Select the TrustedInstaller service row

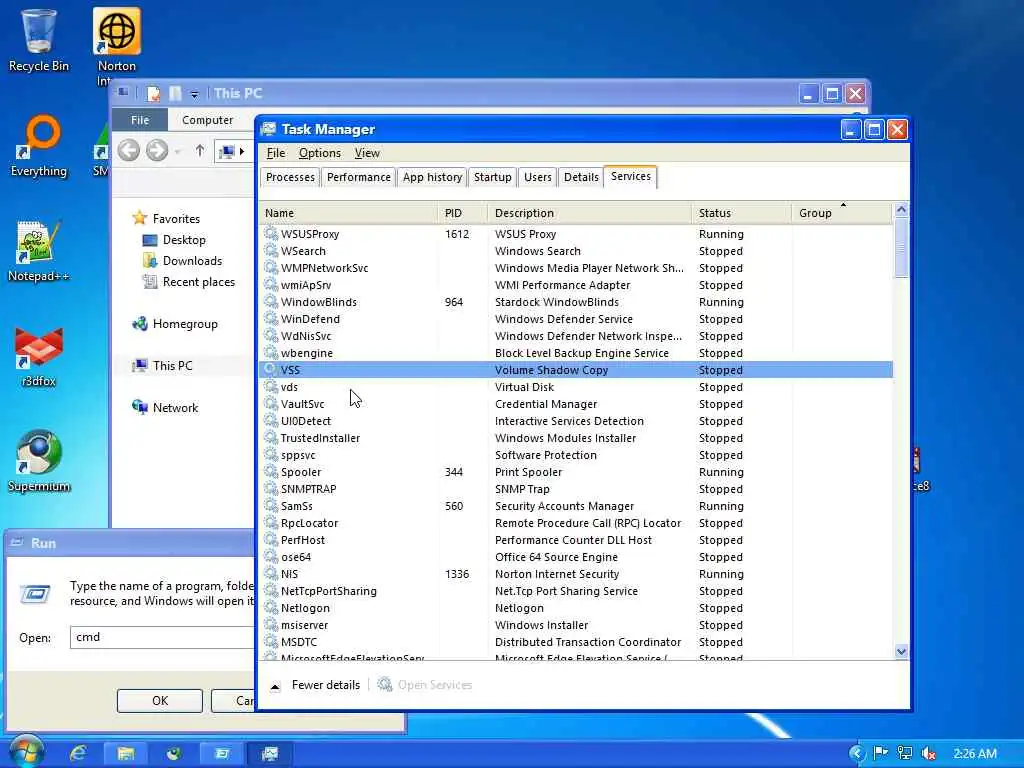(x=576, y=438)
